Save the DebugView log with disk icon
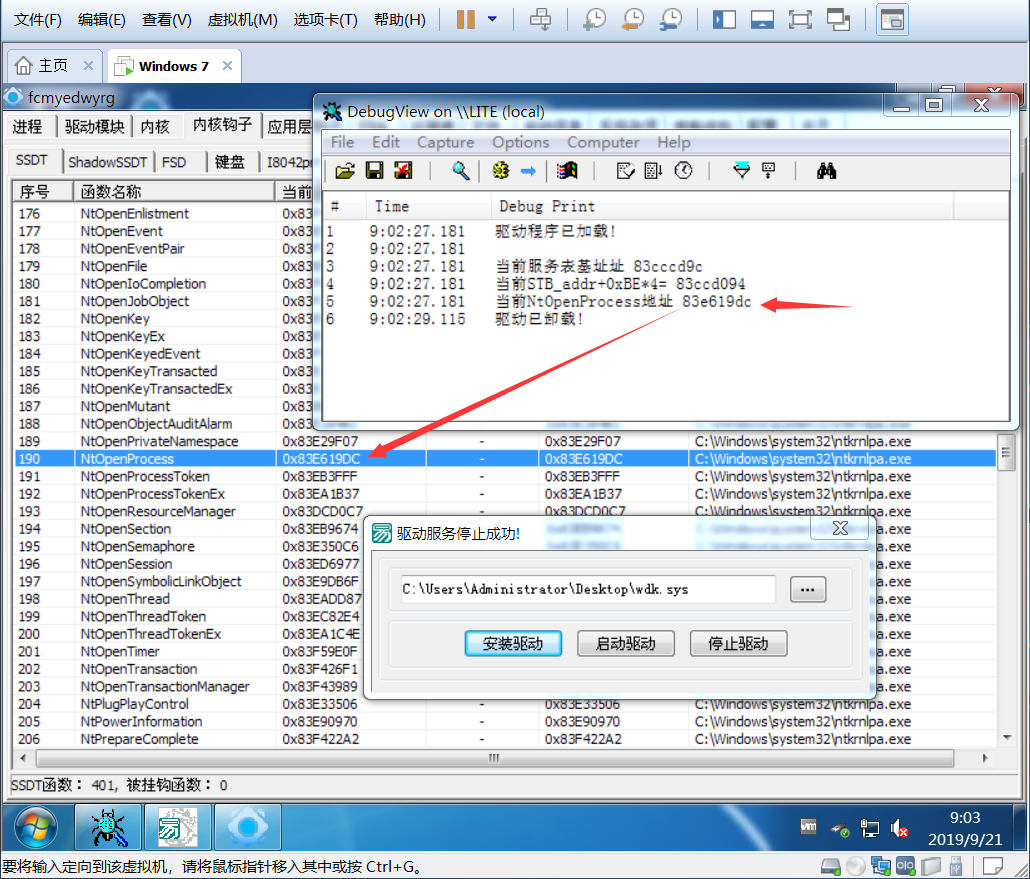 374,171
